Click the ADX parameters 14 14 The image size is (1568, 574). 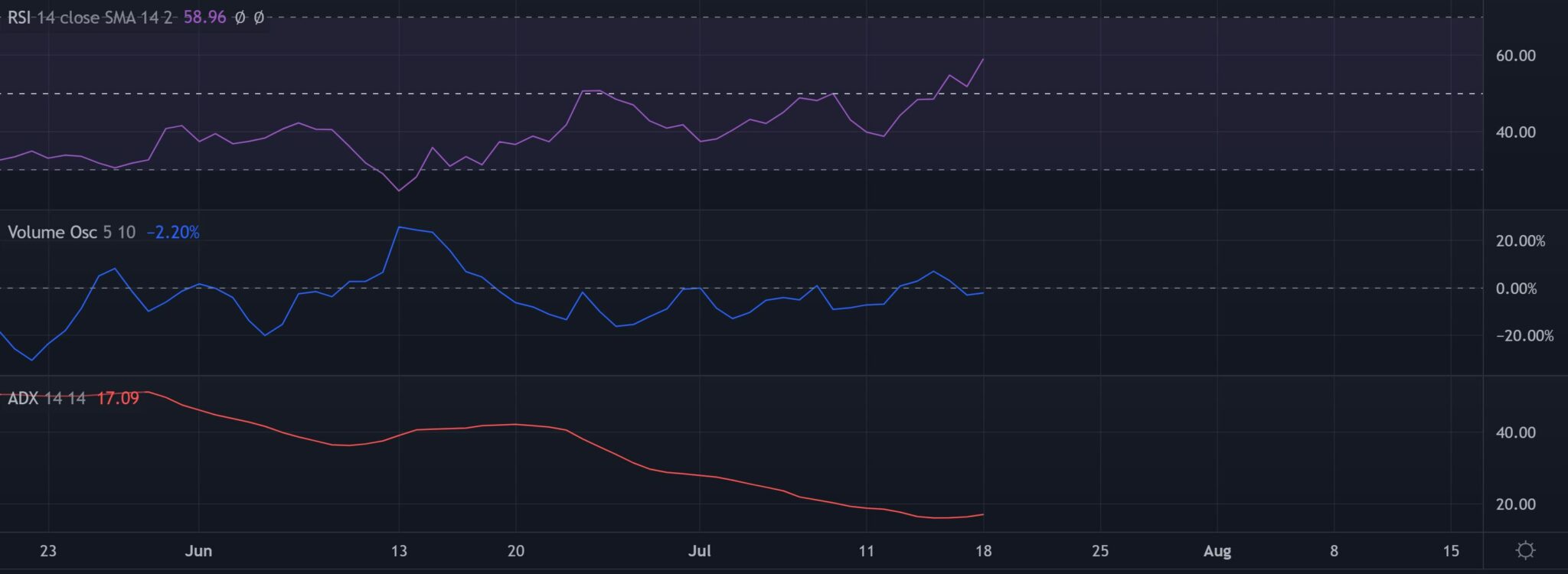pos(65,398)
